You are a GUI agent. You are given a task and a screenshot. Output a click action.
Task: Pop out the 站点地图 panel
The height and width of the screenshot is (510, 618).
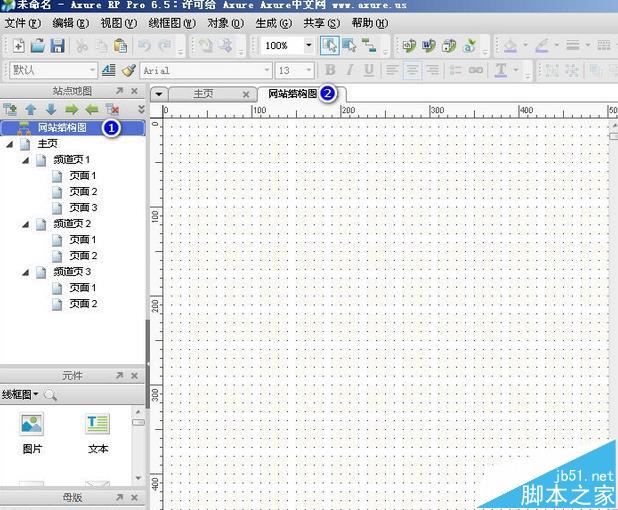point(120,91)
